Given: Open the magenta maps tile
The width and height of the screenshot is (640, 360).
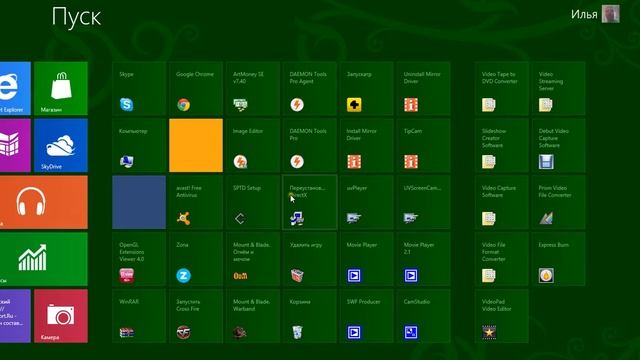Looking at the screenshot, I should pos(15,145).
